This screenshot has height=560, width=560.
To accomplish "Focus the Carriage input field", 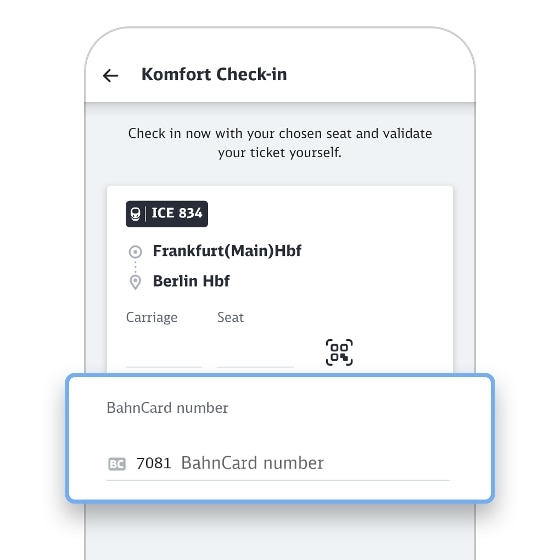I will (x=164, y=353).
